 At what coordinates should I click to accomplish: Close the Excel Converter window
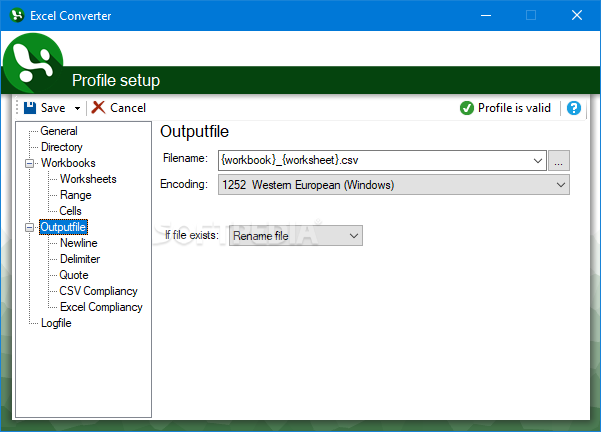[577, 16]
